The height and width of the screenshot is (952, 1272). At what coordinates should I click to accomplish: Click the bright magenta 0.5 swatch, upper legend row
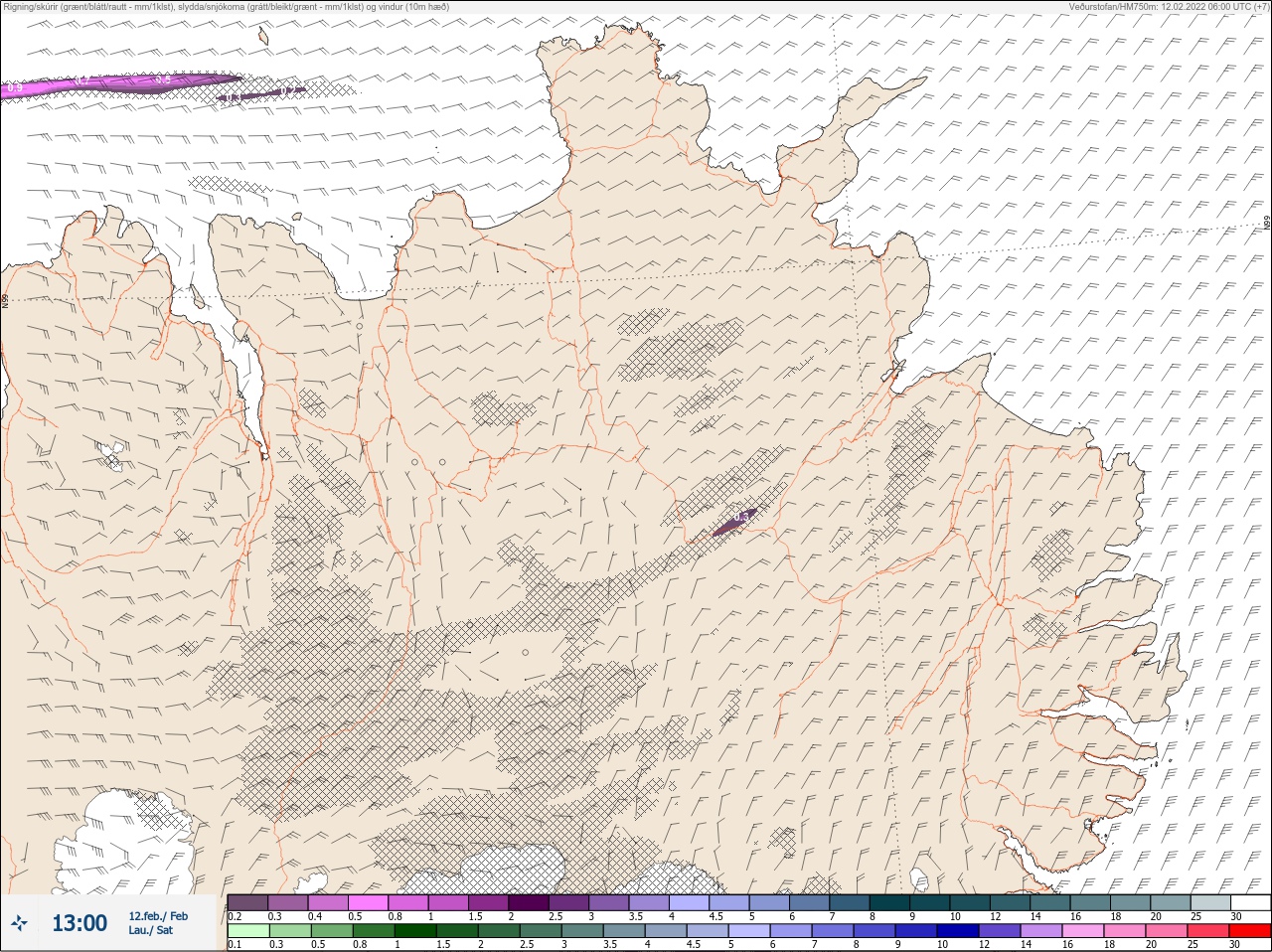(368, 902)
